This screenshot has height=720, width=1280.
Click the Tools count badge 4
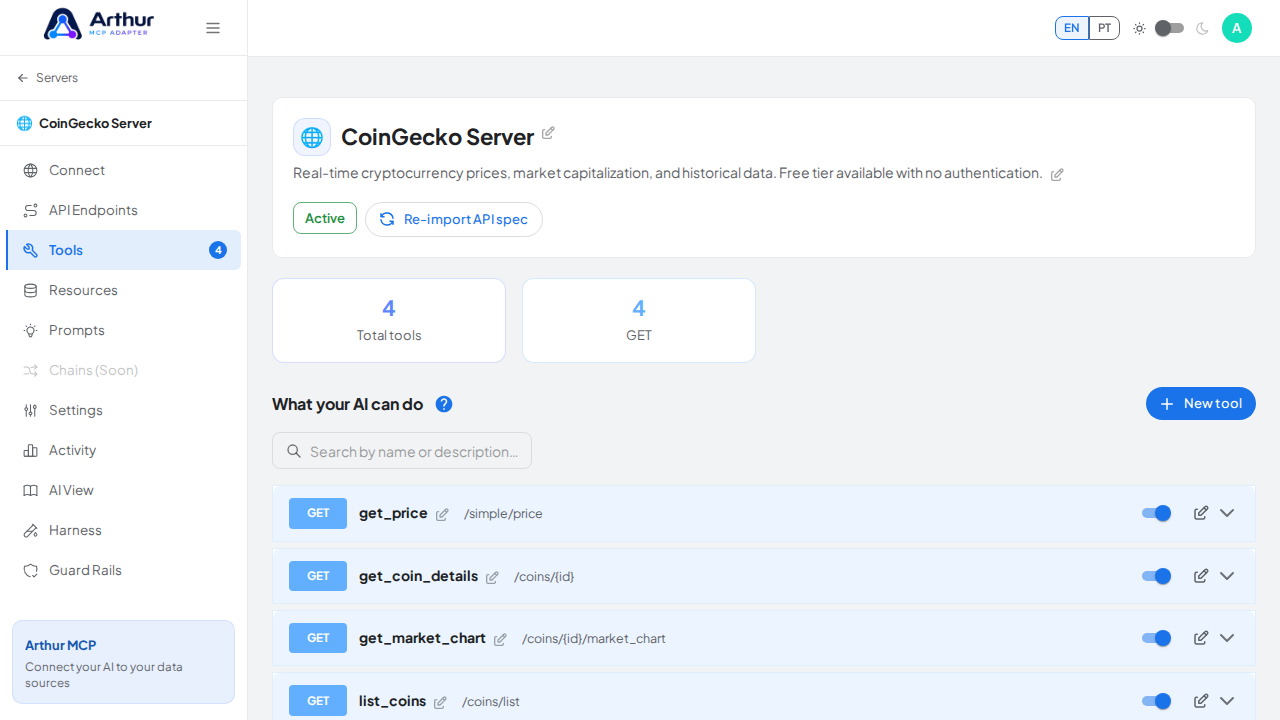(x=218, y=250)
